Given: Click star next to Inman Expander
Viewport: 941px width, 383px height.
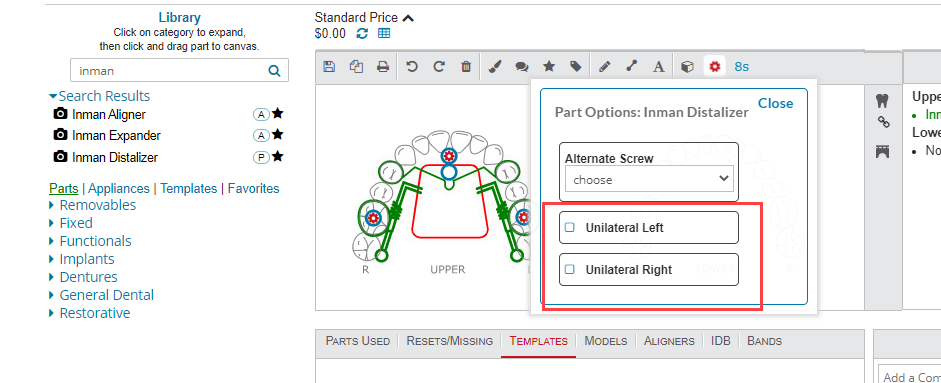Looking at the screenshot, I should (x=277, y=135).
